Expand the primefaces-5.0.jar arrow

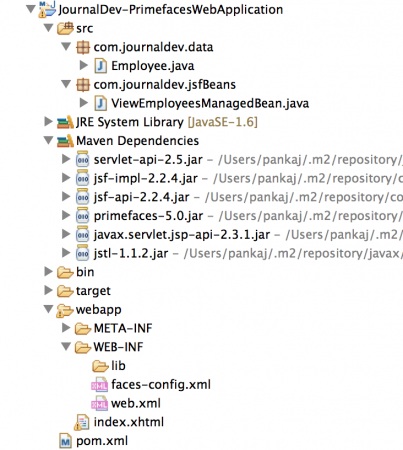66,215
